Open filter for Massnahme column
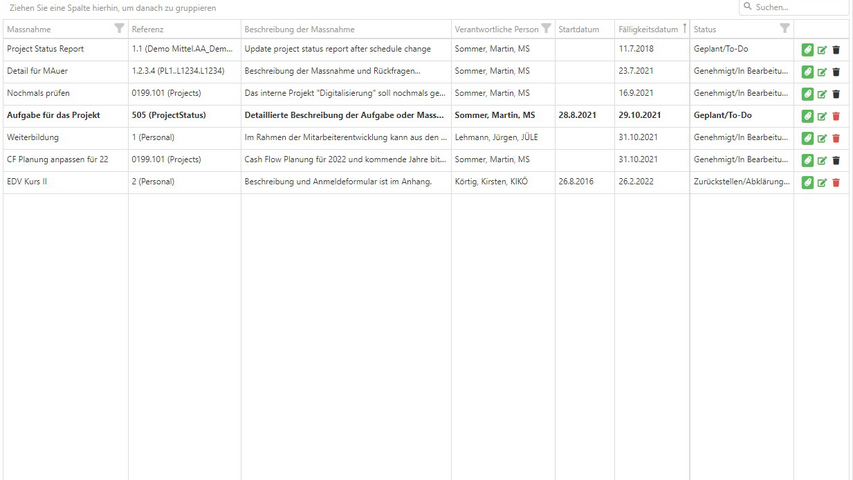853x480 pixels. (x=120, y=29)
